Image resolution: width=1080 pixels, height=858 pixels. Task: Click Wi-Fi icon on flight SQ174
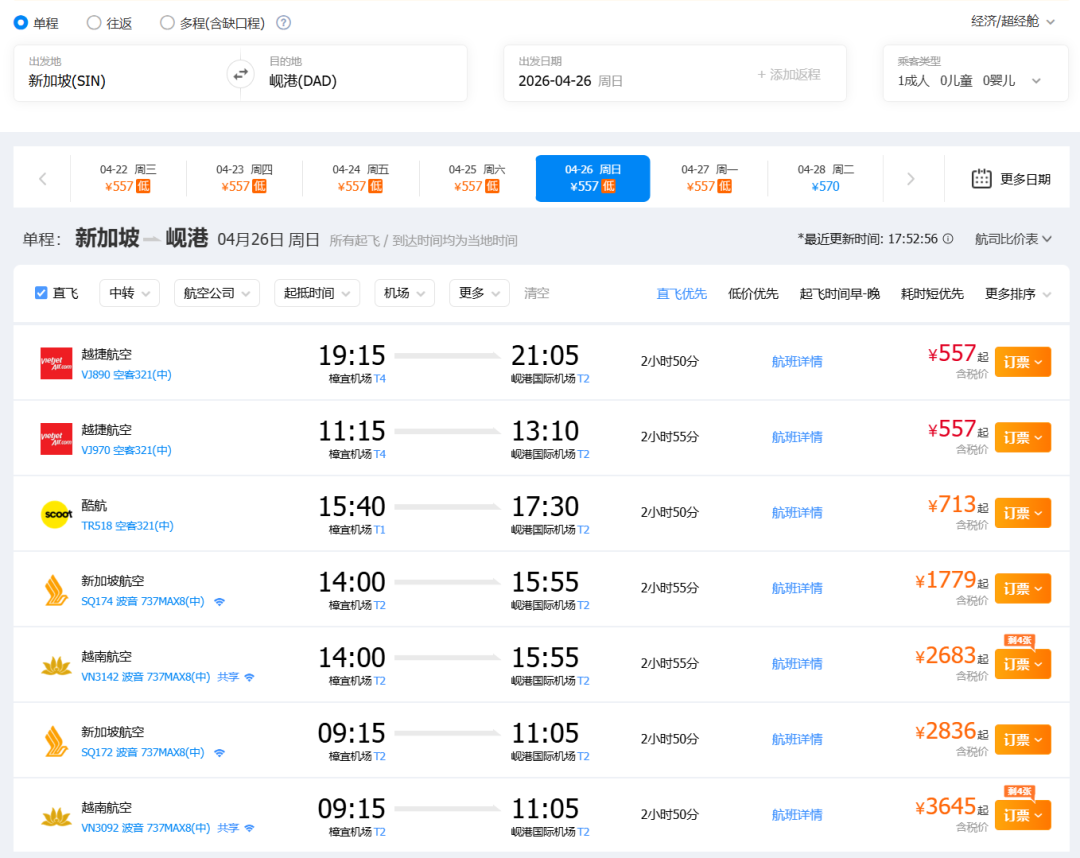tap(219, 602)
